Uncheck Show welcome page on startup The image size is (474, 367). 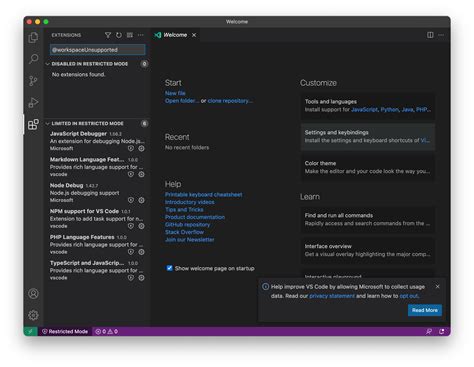(x=169, y=268)
